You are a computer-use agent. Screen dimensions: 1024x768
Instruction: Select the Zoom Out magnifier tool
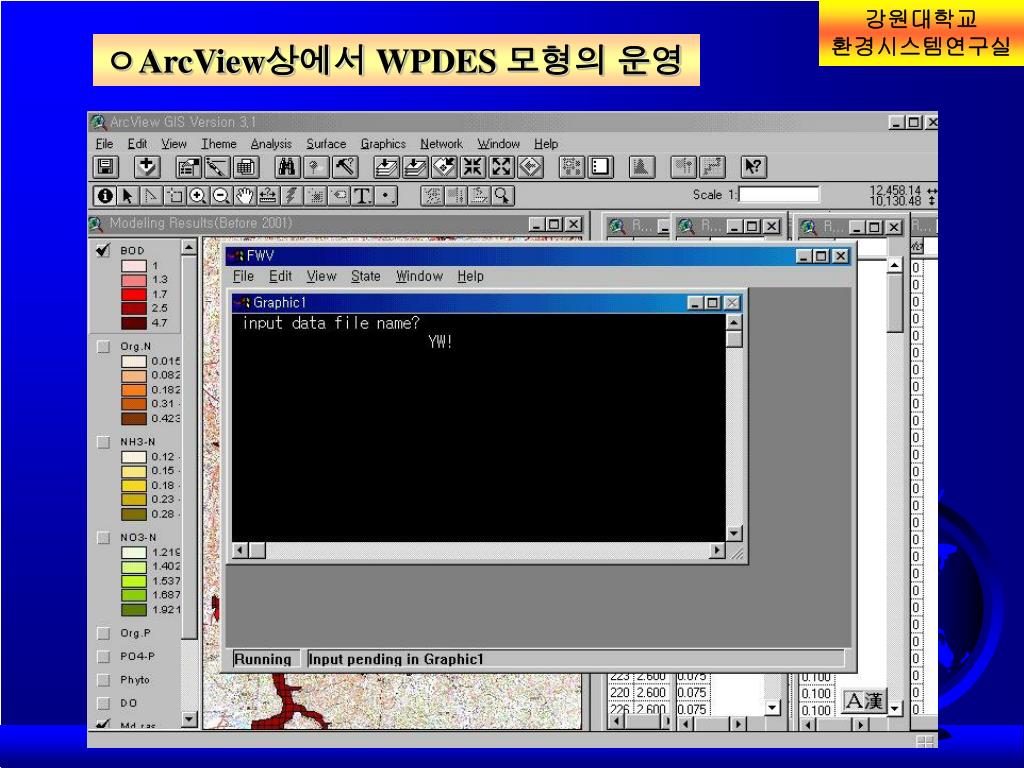[221, 195]
